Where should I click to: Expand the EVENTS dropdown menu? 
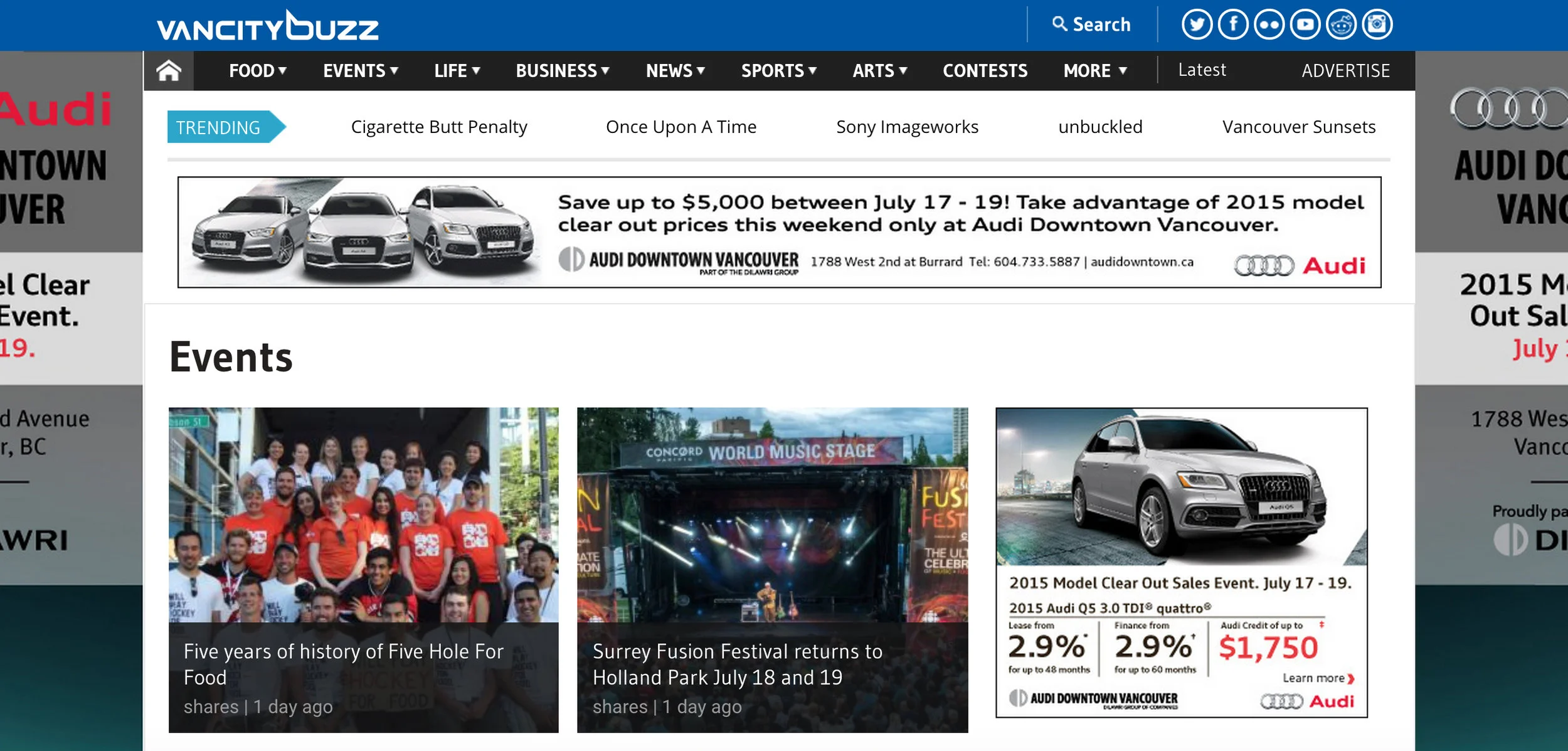pos(361,71)
